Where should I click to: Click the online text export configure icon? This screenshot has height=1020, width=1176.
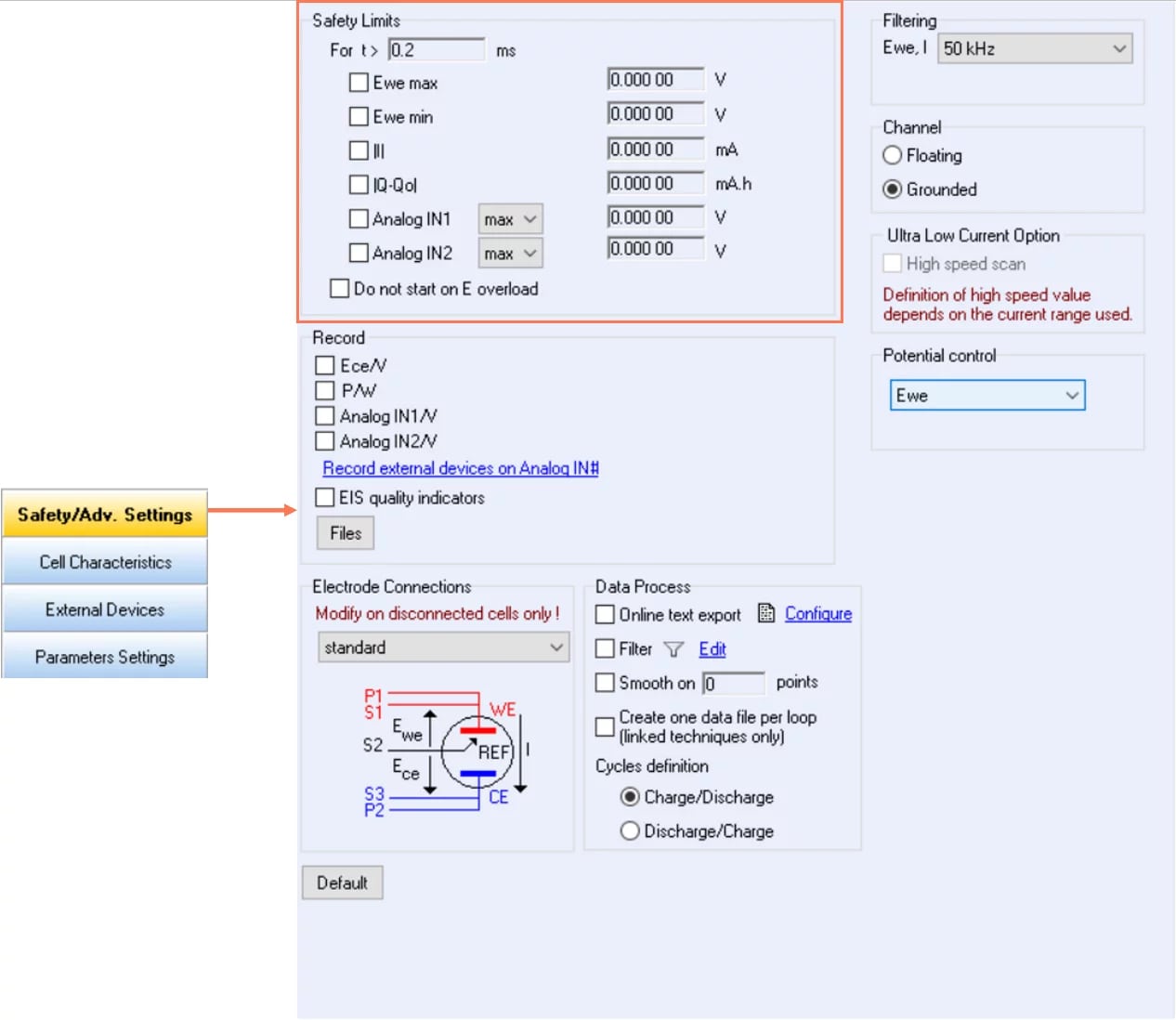[766, 613]
